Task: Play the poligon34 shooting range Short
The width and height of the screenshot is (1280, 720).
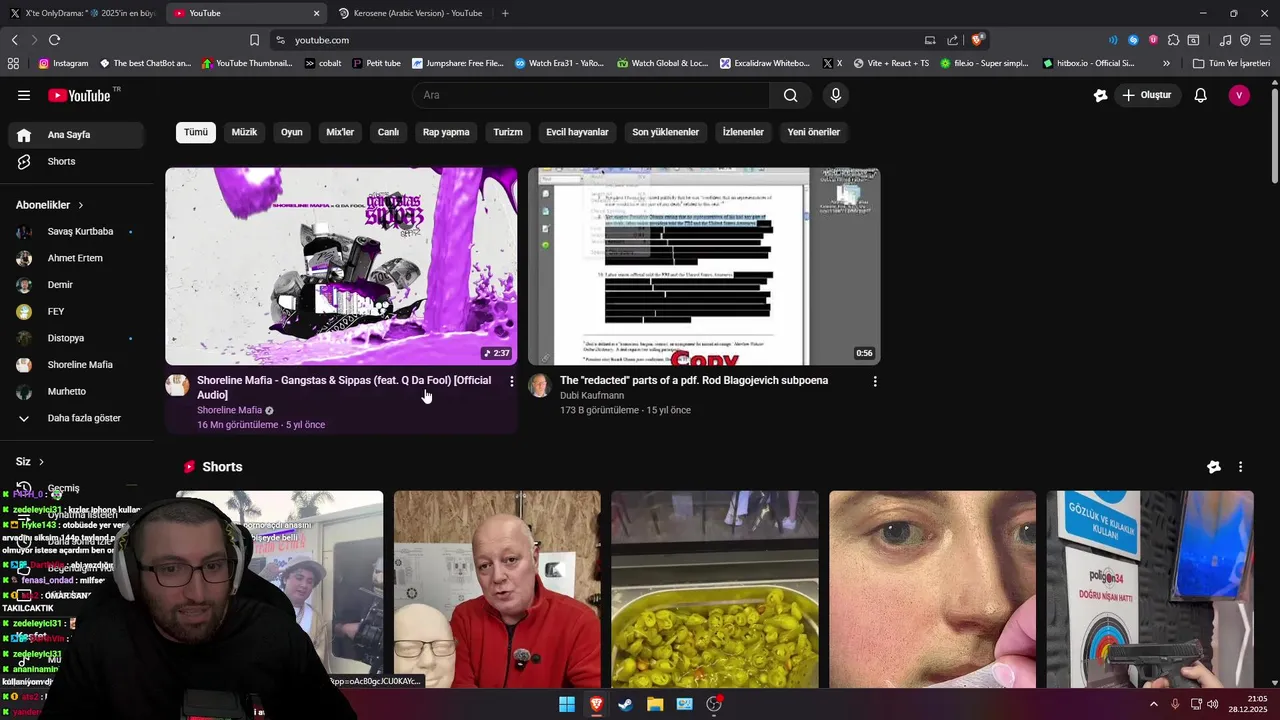Action: pos(1150,589)
